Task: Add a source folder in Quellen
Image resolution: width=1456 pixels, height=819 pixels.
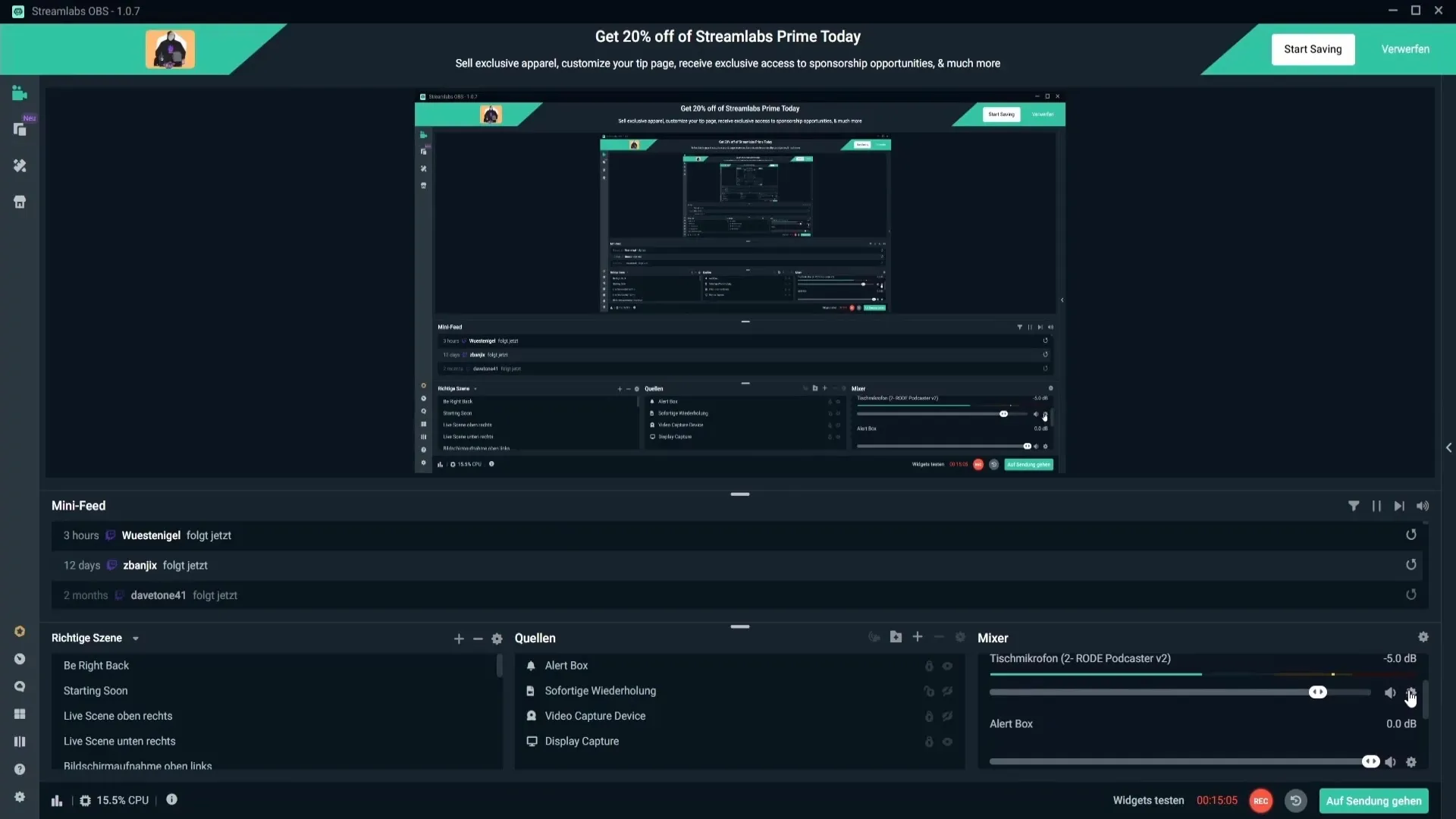Action: (896, 637)
